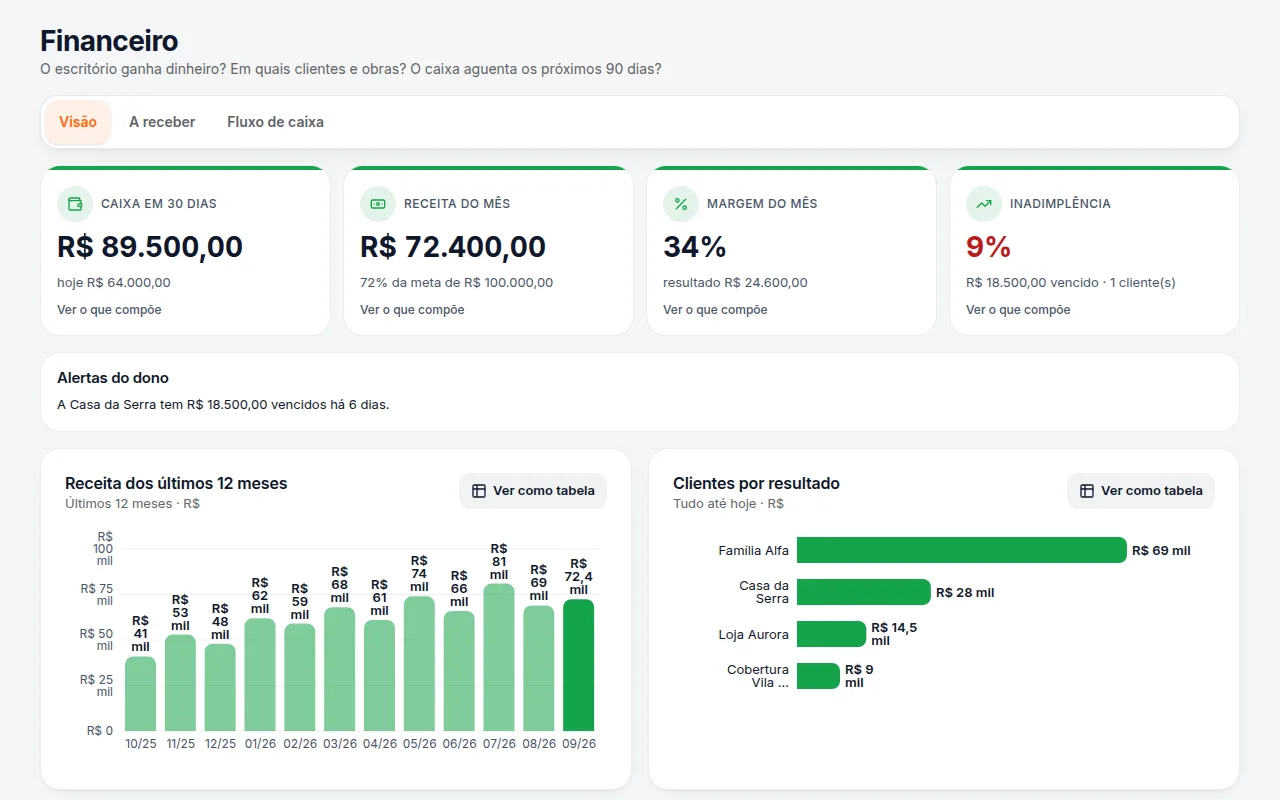Image resolution: width=1280 pixels, height=800 pixels.
Task: Select the 12/25 revenue bar
Action: tap(220, 687)
